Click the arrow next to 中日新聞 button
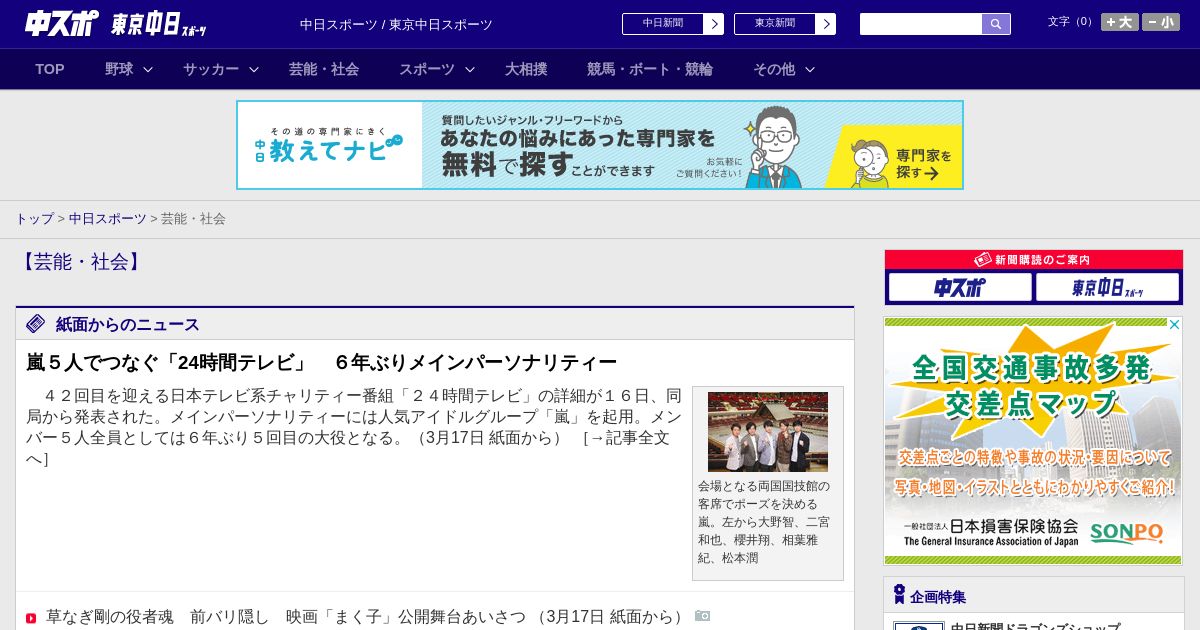This screenshot has height=630, width=1200. coord(713,24)
